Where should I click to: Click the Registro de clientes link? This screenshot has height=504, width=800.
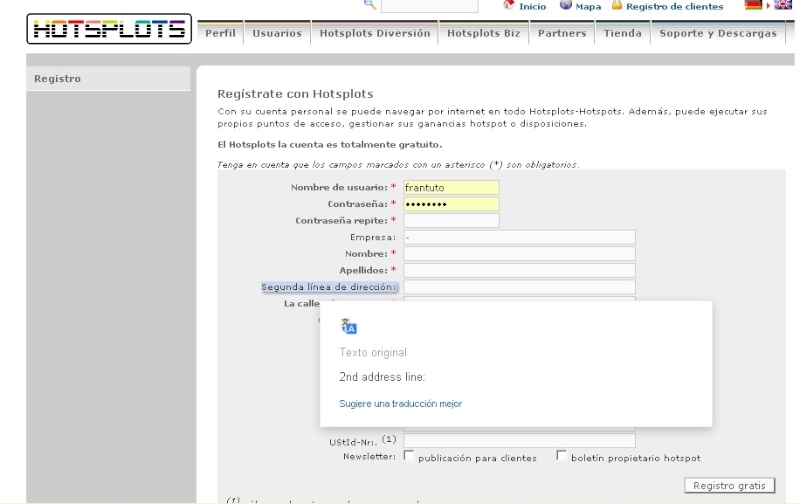[674, 7]
